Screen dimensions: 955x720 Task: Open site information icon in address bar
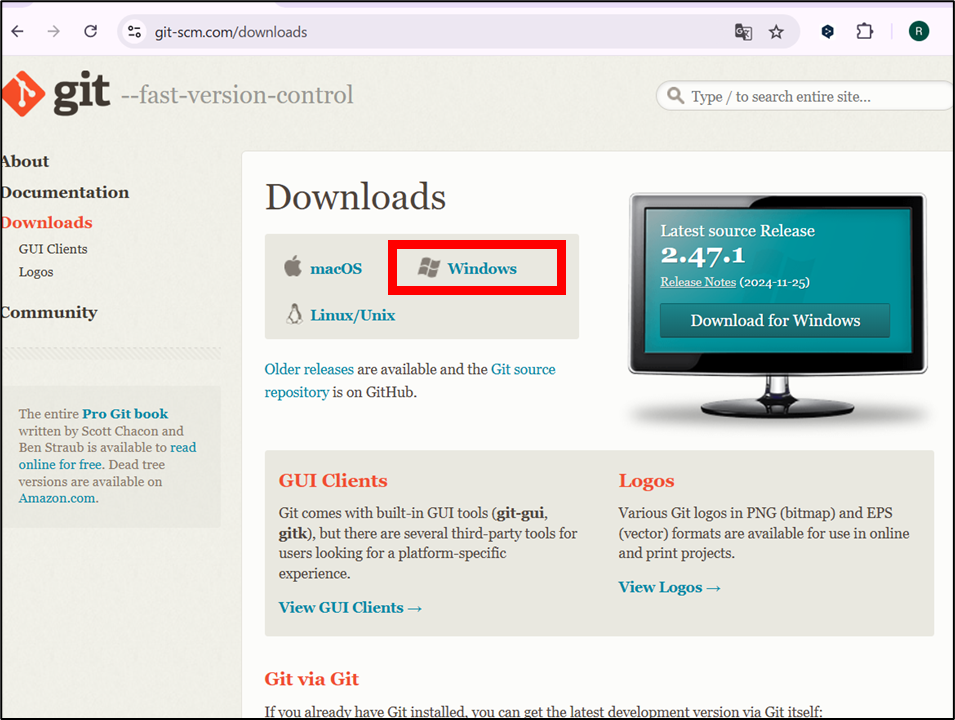[134, 32]
